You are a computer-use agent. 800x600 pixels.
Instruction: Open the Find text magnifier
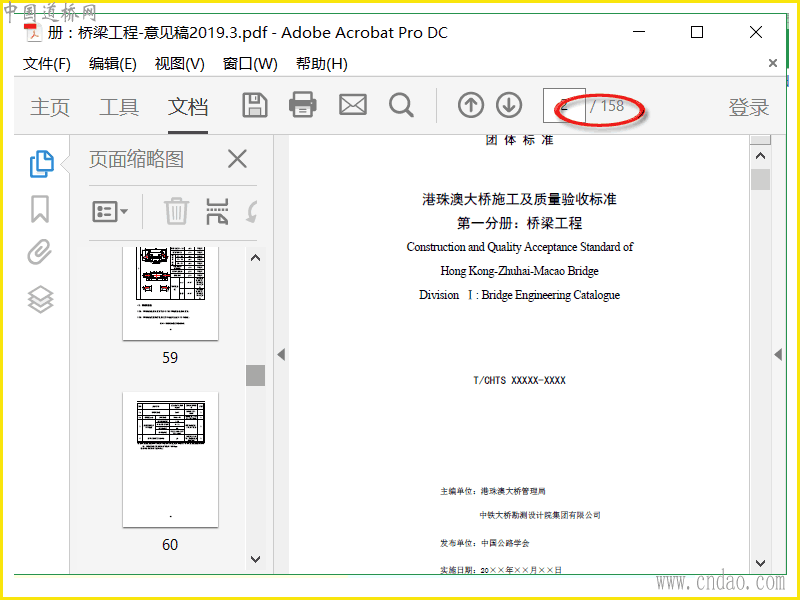point(401,106)
